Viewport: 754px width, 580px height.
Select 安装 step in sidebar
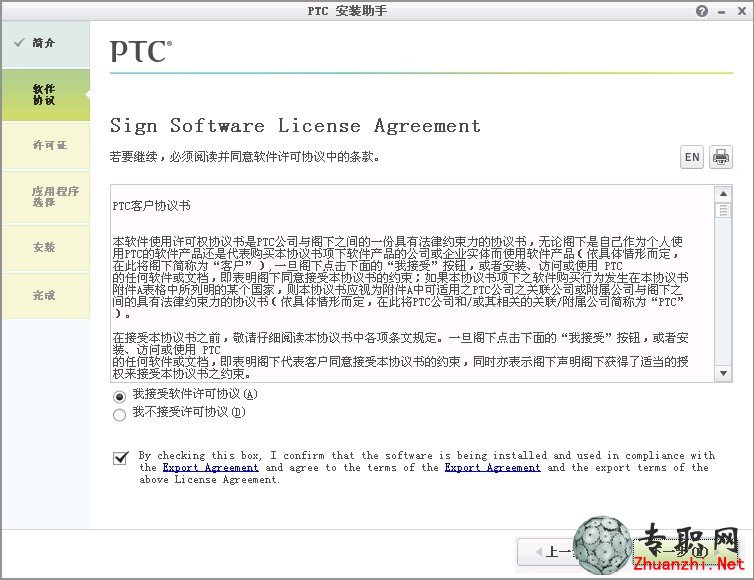[45, 248]
